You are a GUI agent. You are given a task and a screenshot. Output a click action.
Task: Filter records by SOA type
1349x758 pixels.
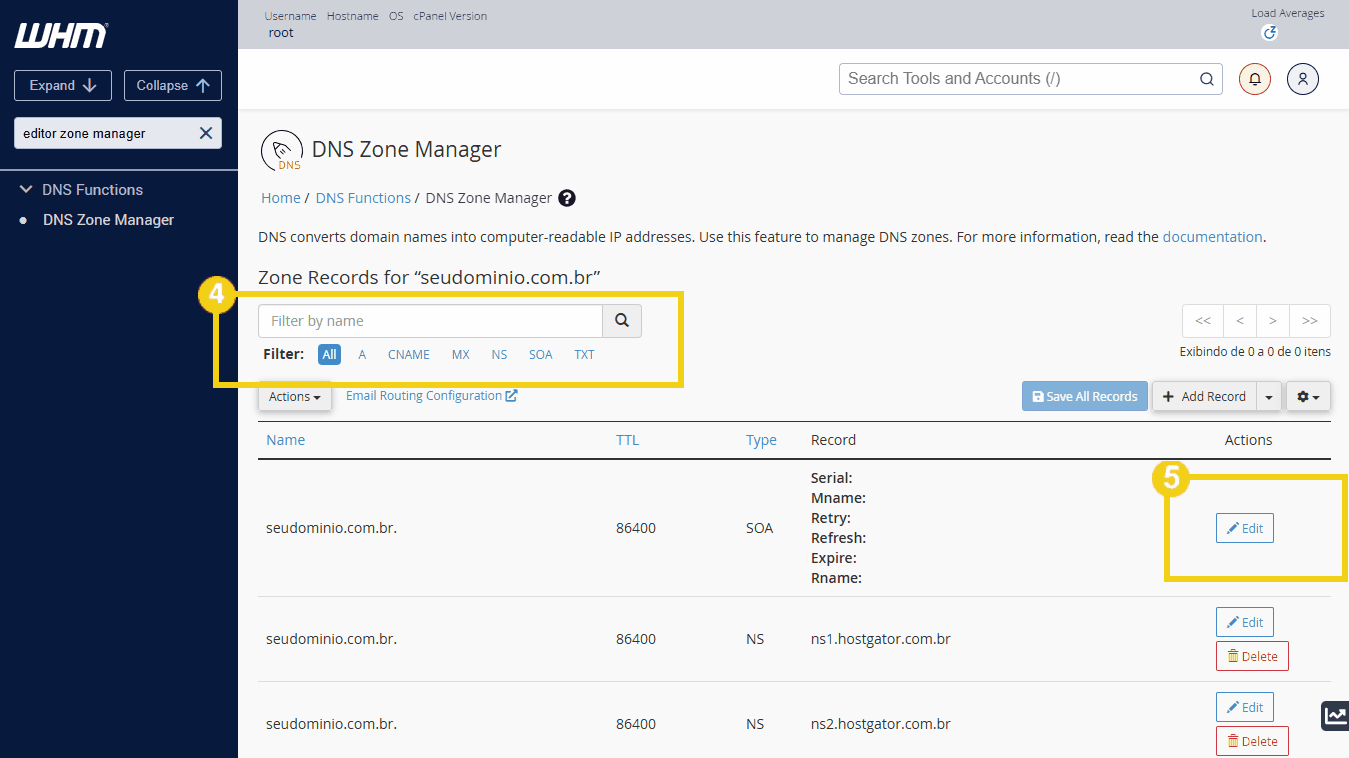click(x=541, y=354)
